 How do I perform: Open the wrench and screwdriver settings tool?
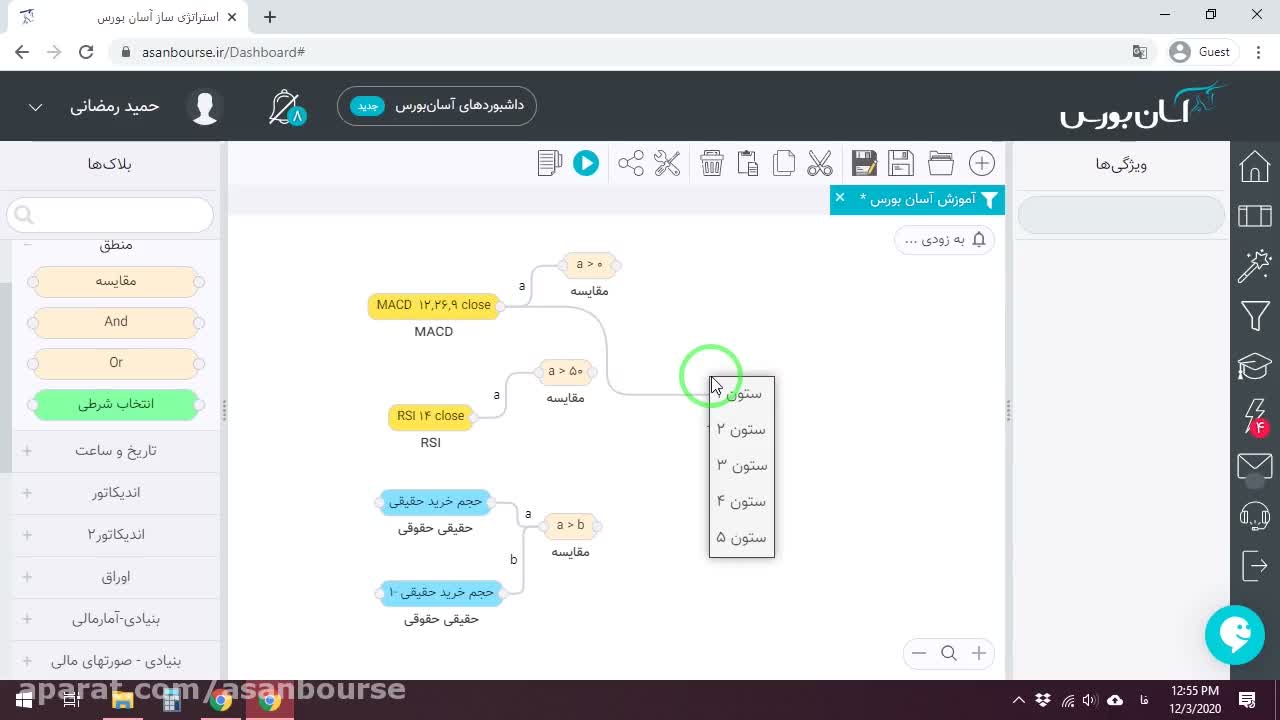pyautogui.click(x=667, y=163)
